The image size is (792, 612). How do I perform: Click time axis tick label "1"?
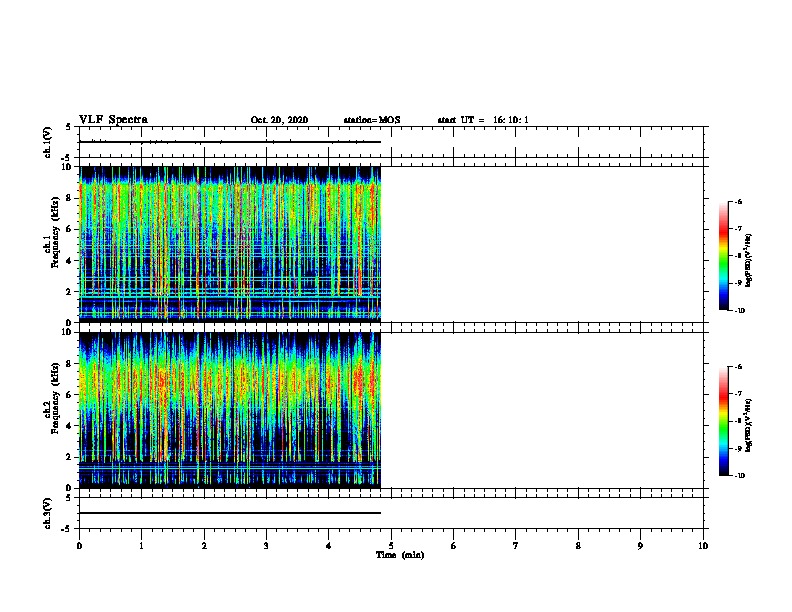click(x=141, y=546)
